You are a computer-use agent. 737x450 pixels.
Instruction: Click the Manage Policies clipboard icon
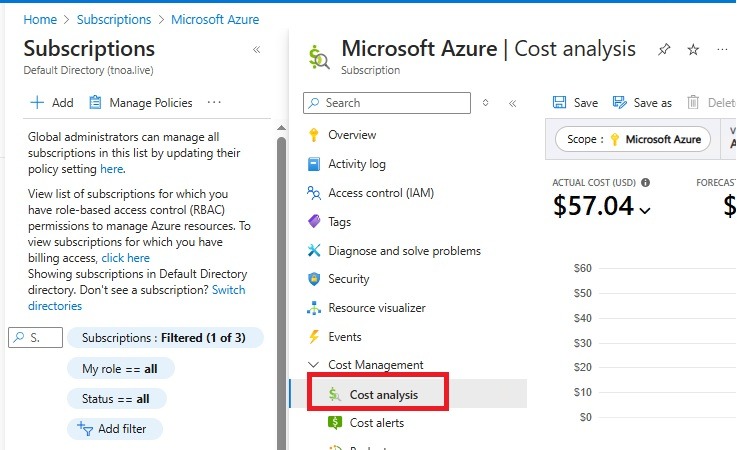[95, 102]
